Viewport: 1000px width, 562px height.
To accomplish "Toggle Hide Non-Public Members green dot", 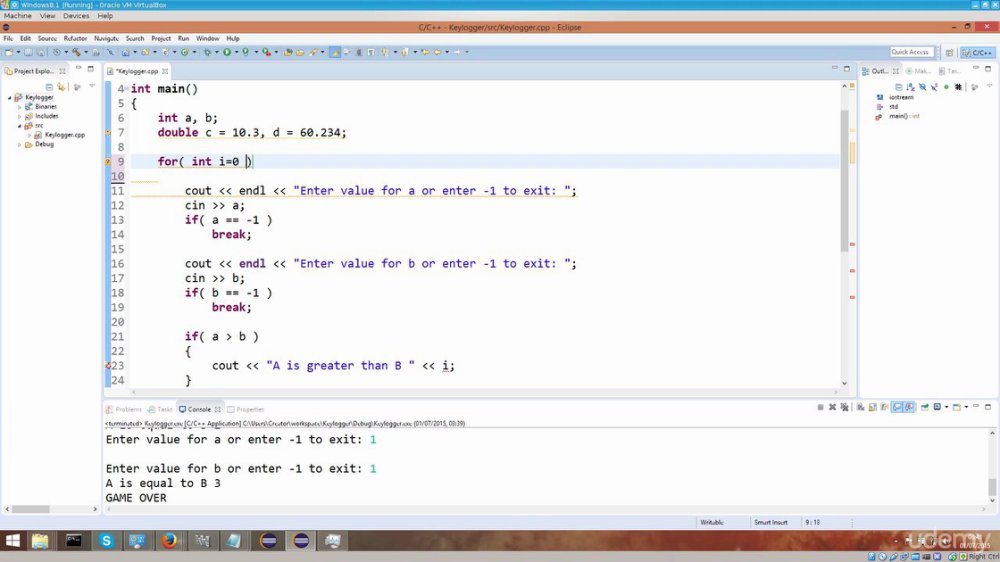I will pos(946,87).
